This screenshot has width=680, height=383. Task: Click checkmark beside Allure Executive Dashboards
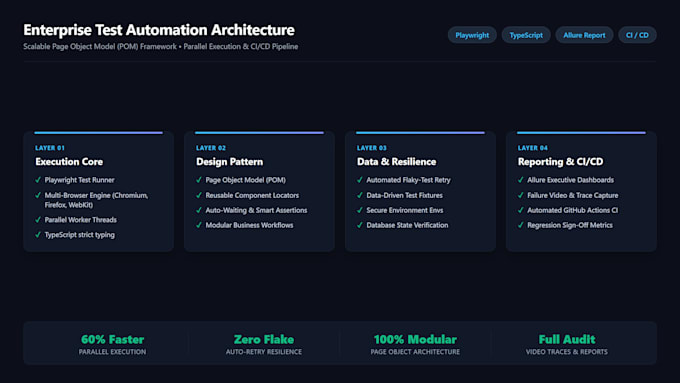pos(521,180)
